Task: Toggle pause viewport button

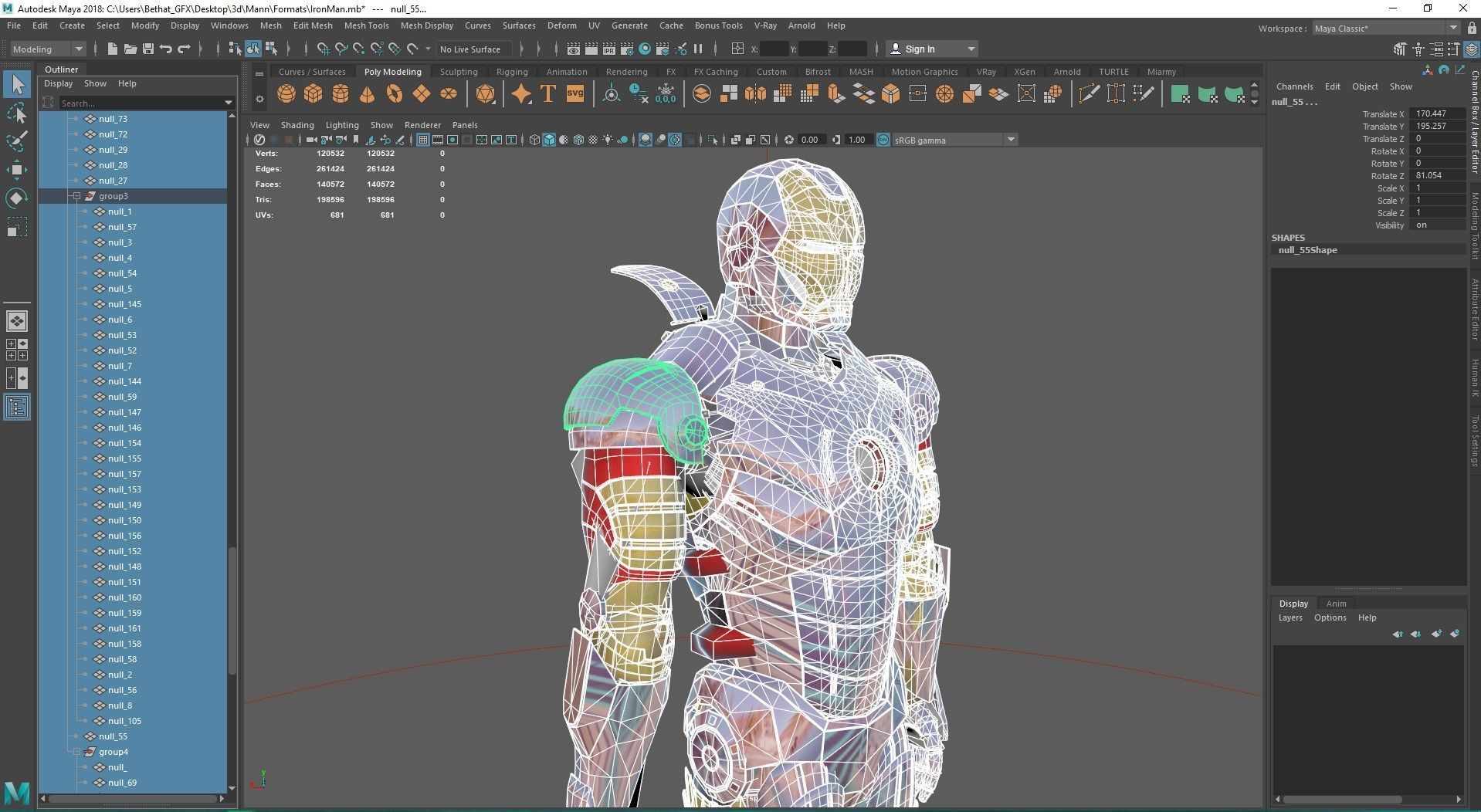Action: [699, 49]
